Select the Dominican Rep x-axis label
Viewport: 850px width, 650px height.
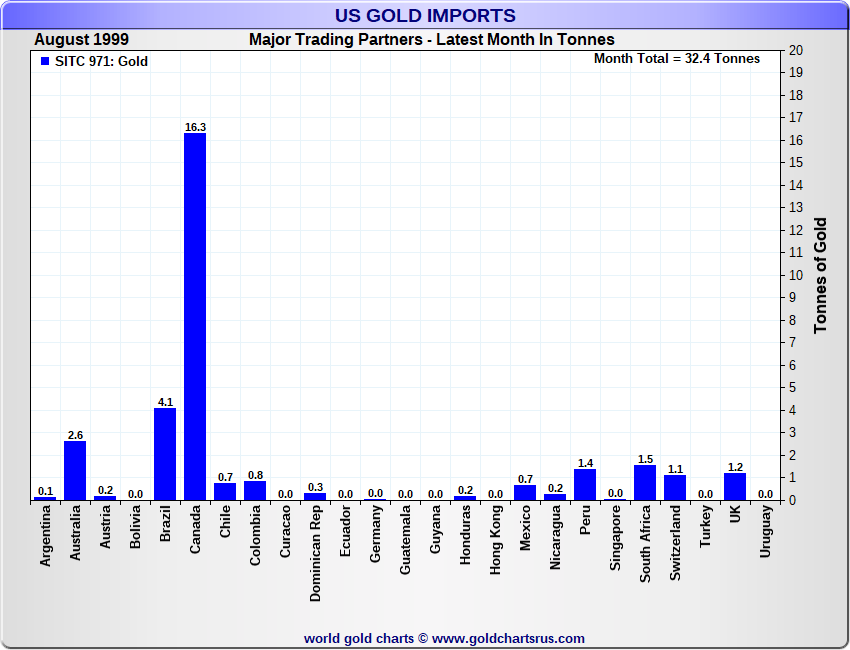click(x=315, y=553)
